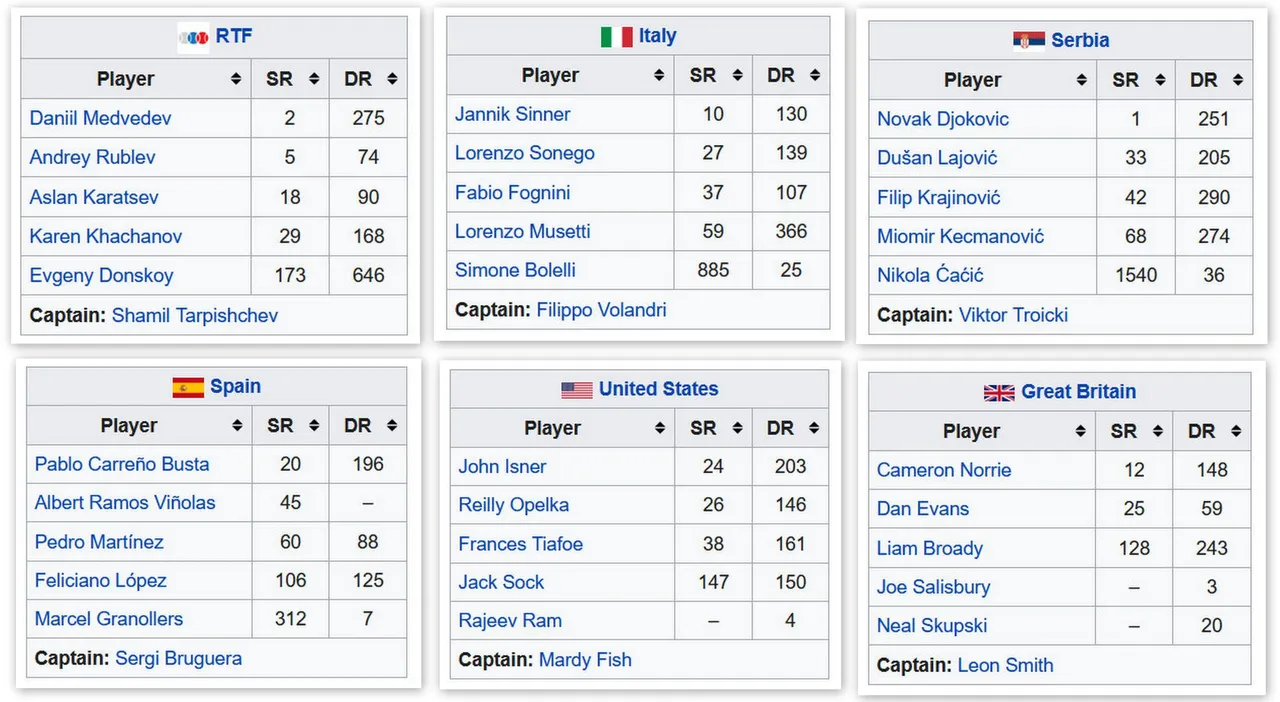Screen dimensions: 1280x702
Task: Open the Great Britain team heading link
Action: tap(1078, 392)
